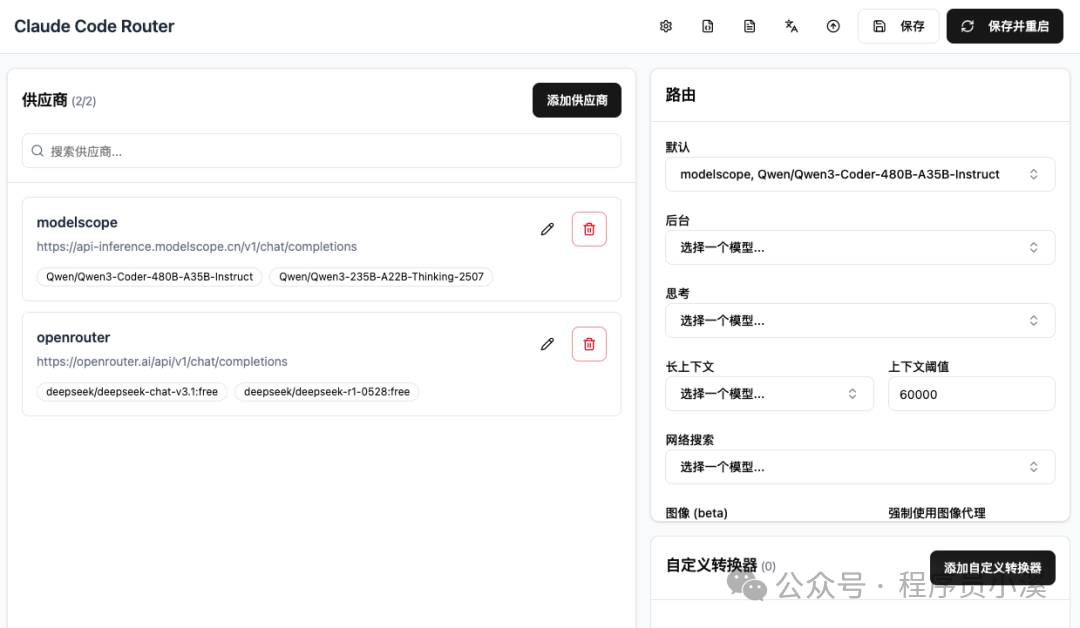Delete the openrouter provider with trash icon
The image size is (1080, 628).
point(589,344)
